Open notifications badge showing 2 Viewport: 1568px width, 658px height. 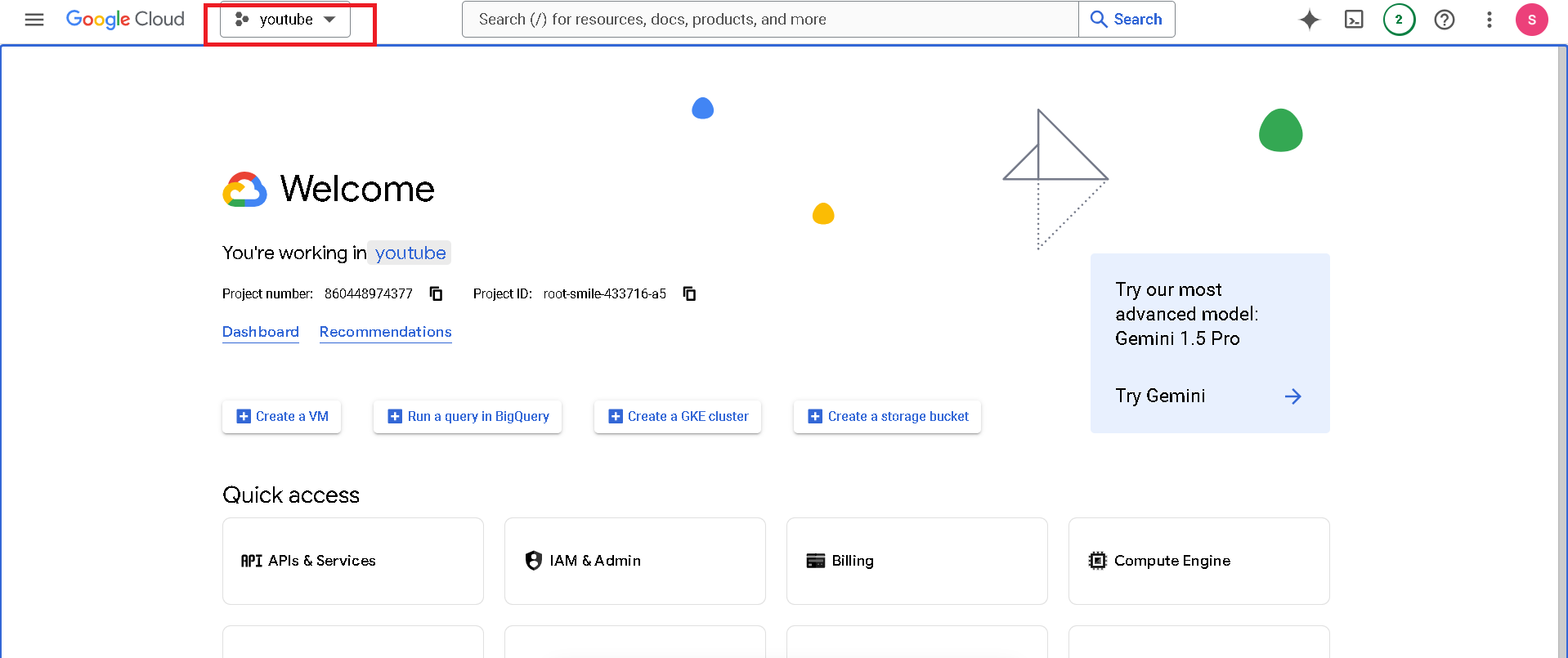tap(1399, 20)
